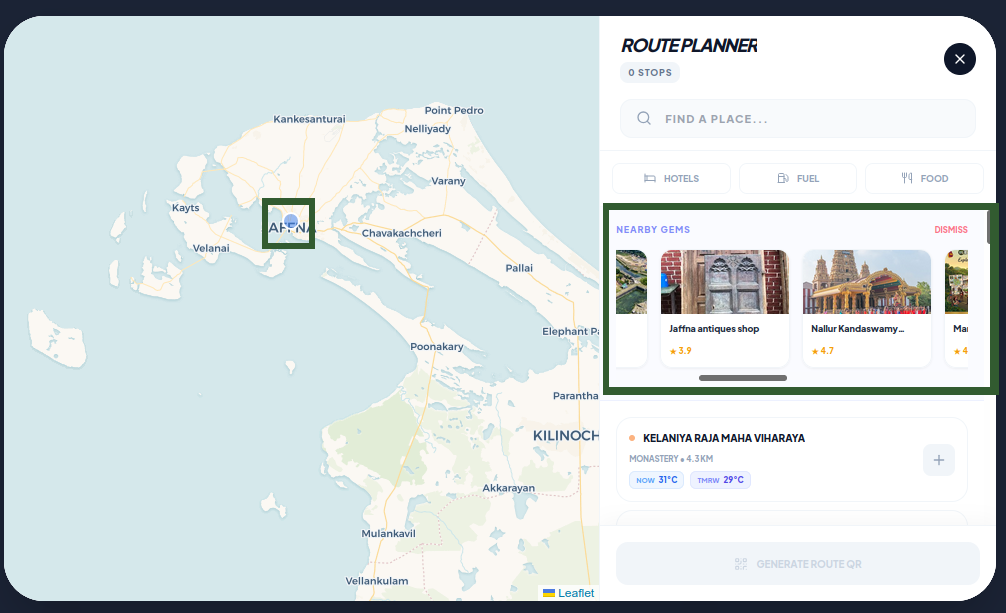Filter by Food places
Image resolution: width=1006 pixels, height=613 pixels.
[x=924, y=178]
